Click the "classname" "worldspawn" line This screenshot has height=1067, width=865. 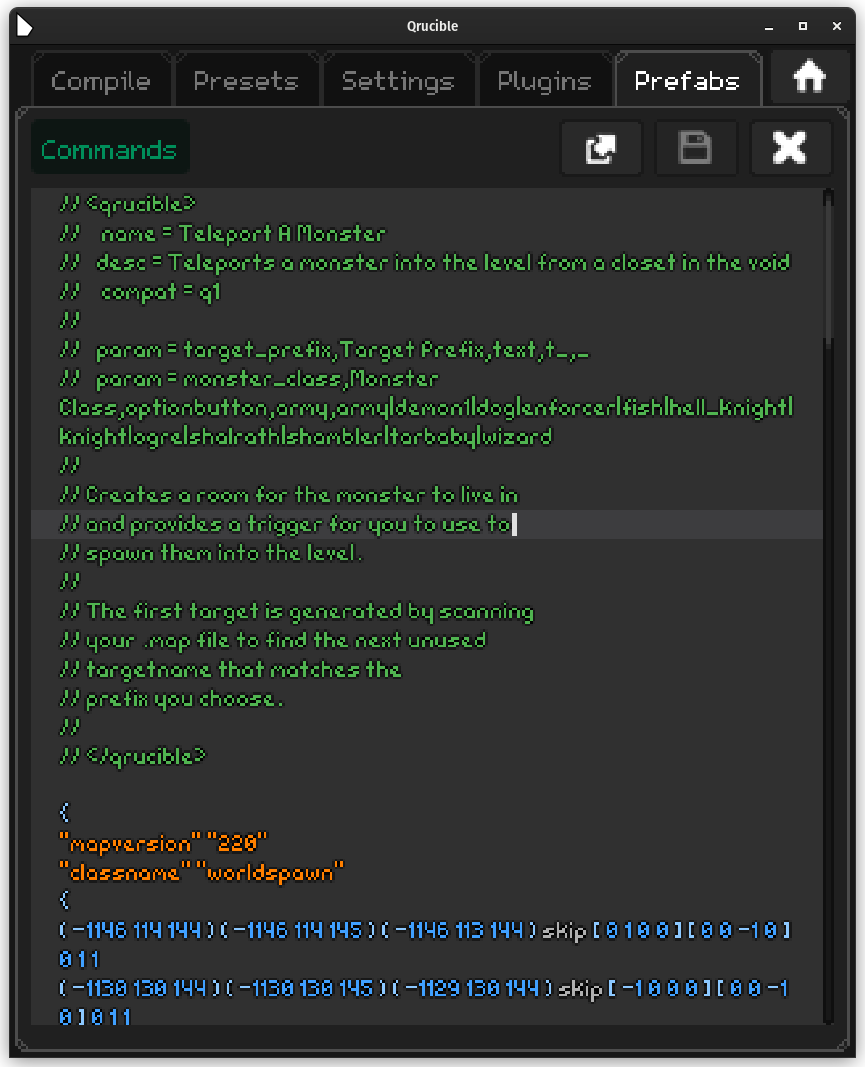point(201,872)
